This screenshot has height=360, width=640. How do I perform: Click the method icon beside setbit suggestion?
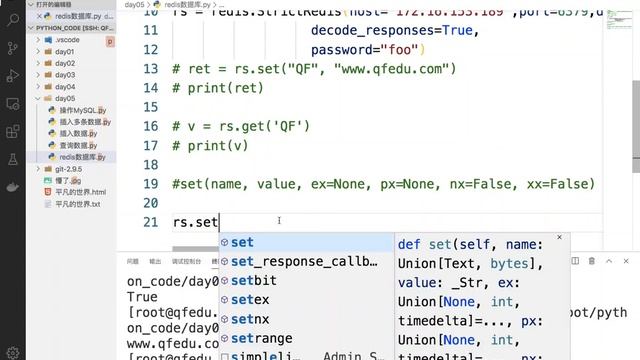pos(224,280)
